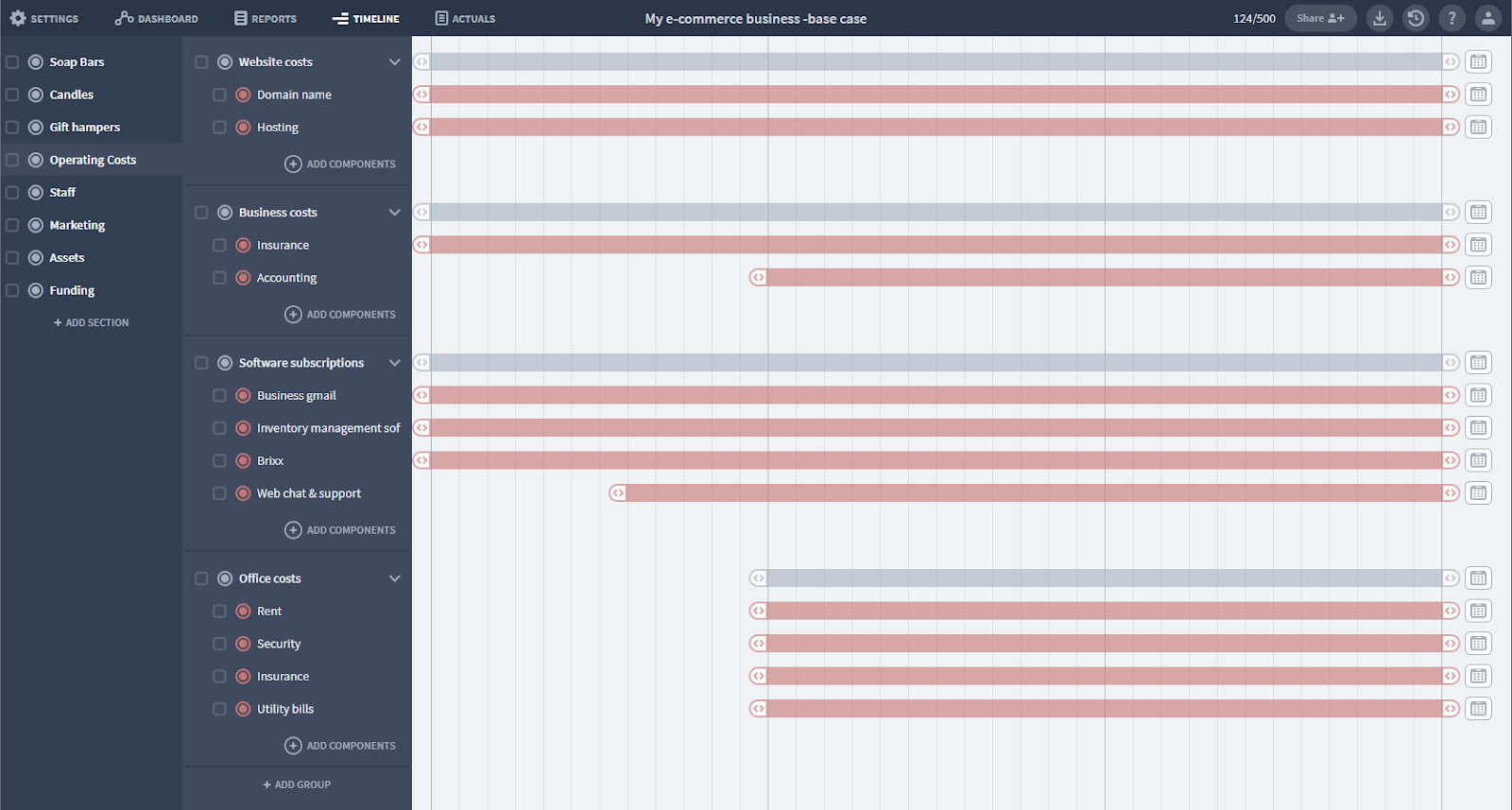Open calendar icon for Domain name row
This screenshot has width=1512, height=810.
pyautogui.click(x=1478, y=95)
